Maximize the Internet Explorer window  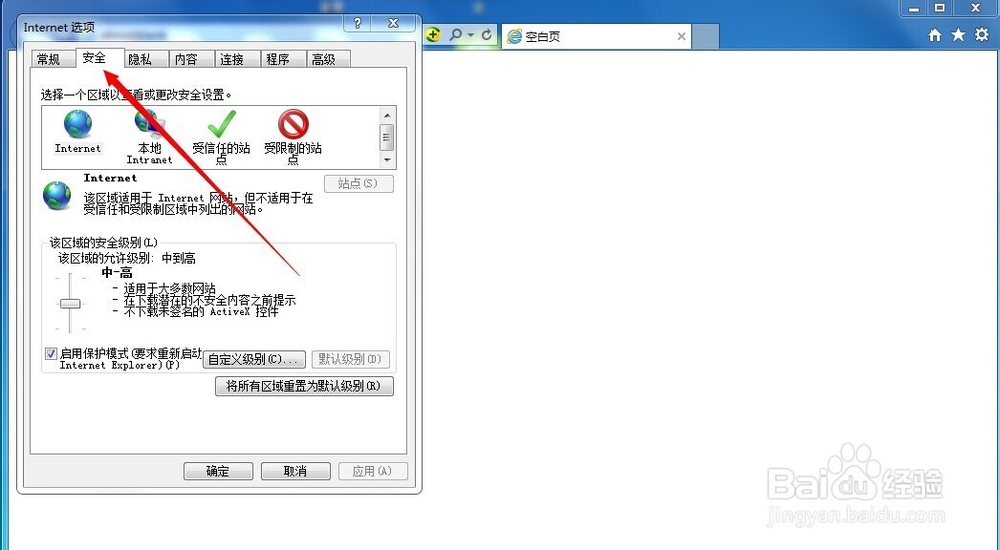[939, 8]
